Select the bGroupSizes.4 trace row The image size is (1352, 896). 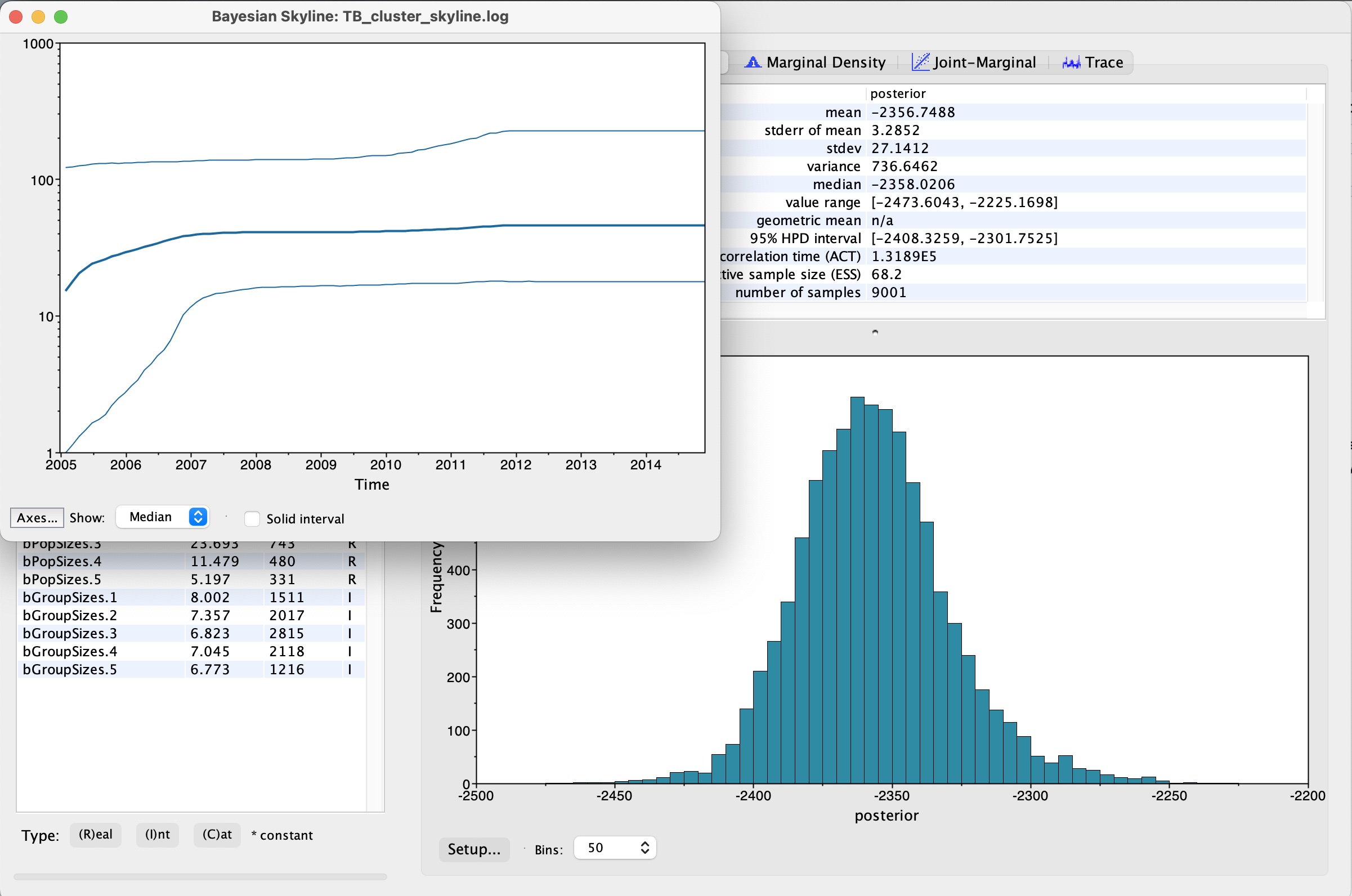(191, 651)
